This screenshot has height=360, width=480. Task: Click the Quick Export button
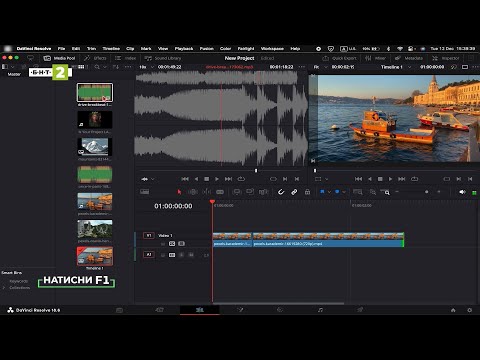[x=340, y=58]
